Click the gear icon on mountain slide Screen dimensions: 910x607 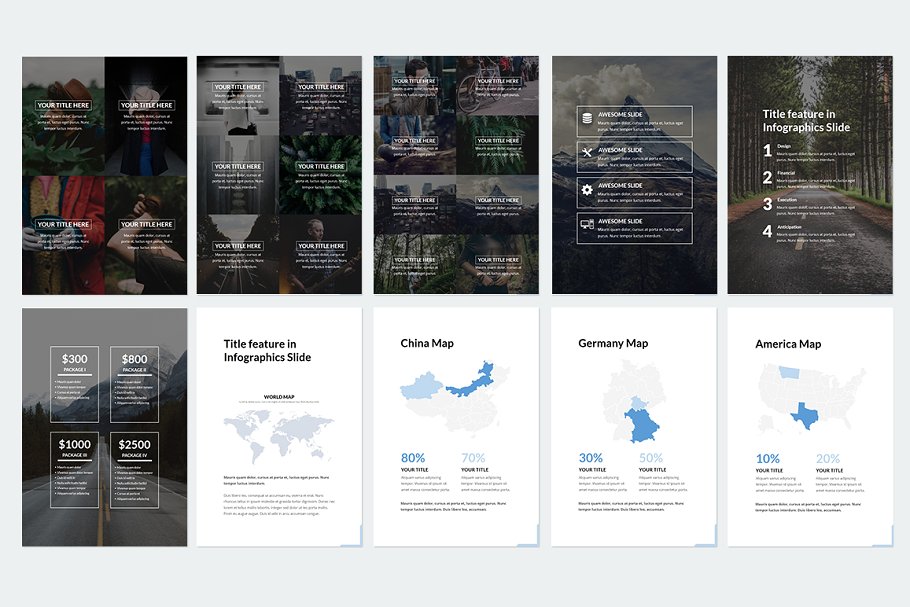pyautogui.click(x=587, y=190)
